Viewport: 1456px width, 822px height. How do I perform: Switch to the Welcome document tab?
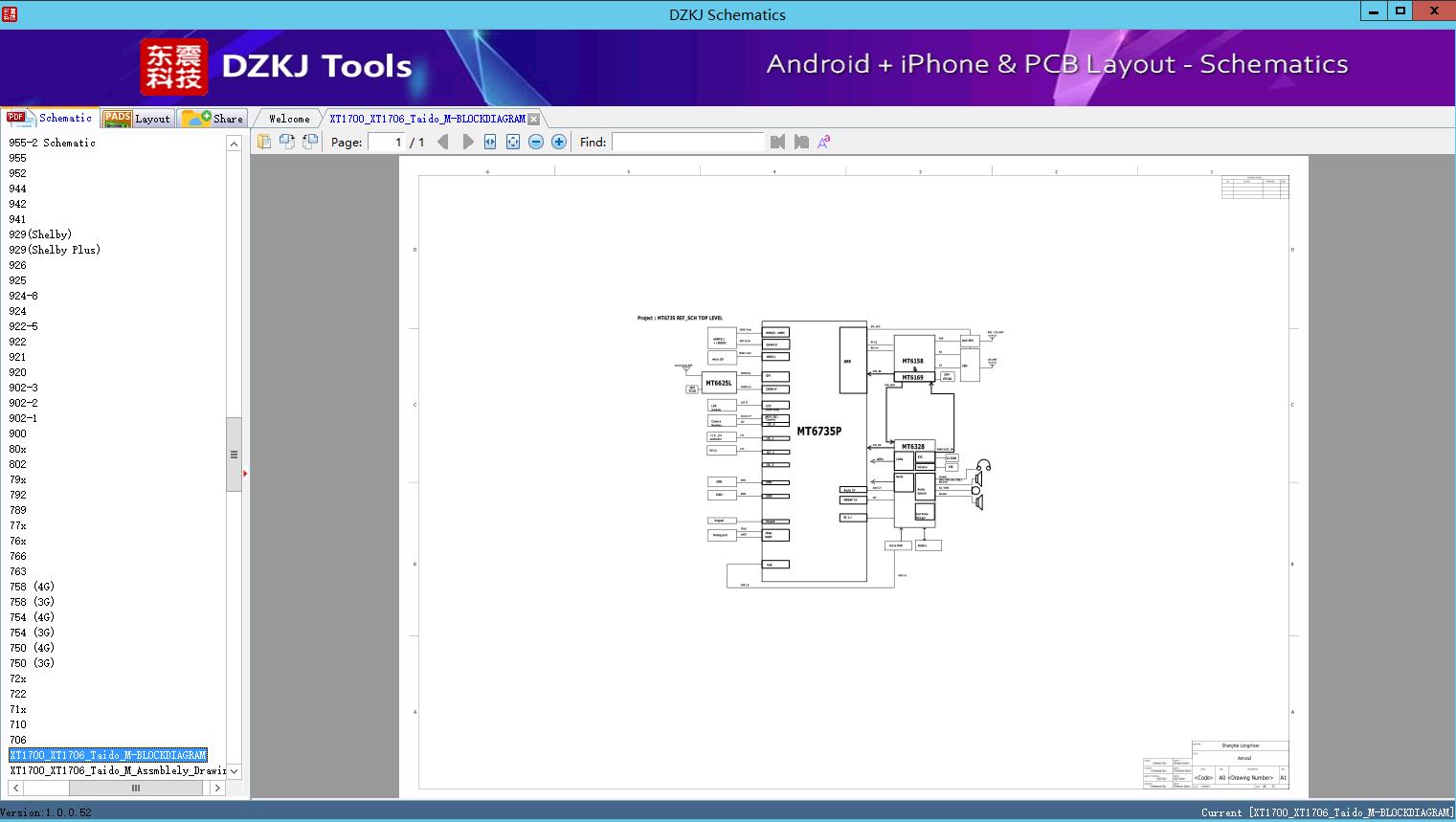pyautogui.click(x=288, y=119)
